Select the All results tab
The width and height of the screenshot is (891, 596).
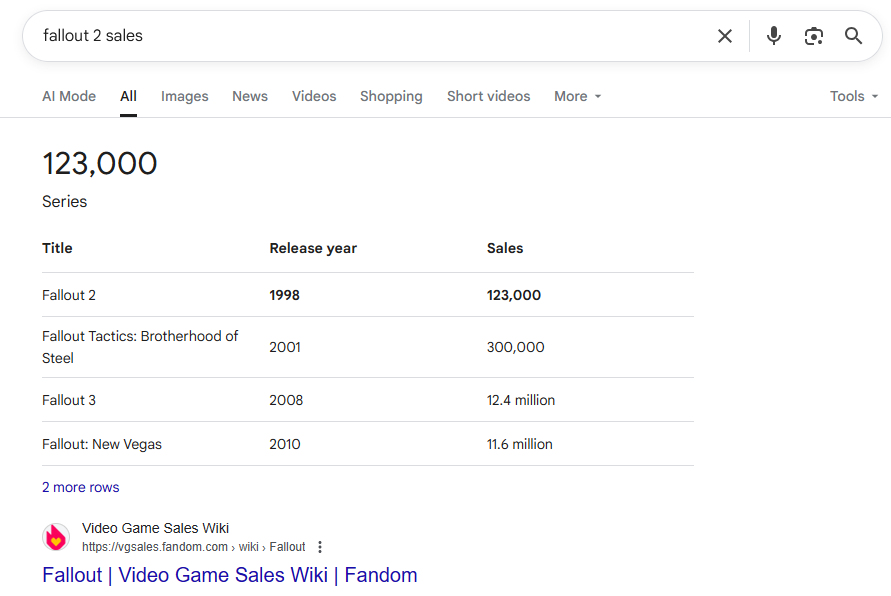(128, 96)
